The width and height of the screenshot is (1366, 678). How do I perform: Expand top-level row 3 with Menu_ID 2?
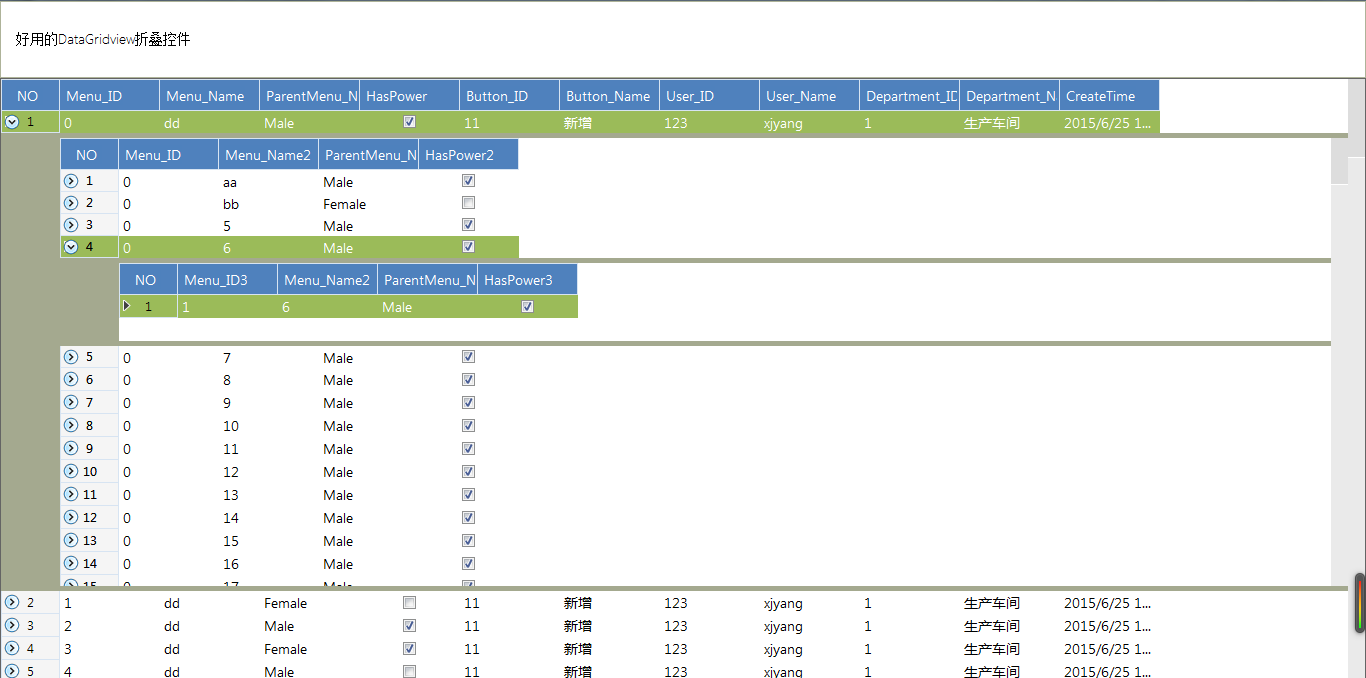(x=12, y=625)
